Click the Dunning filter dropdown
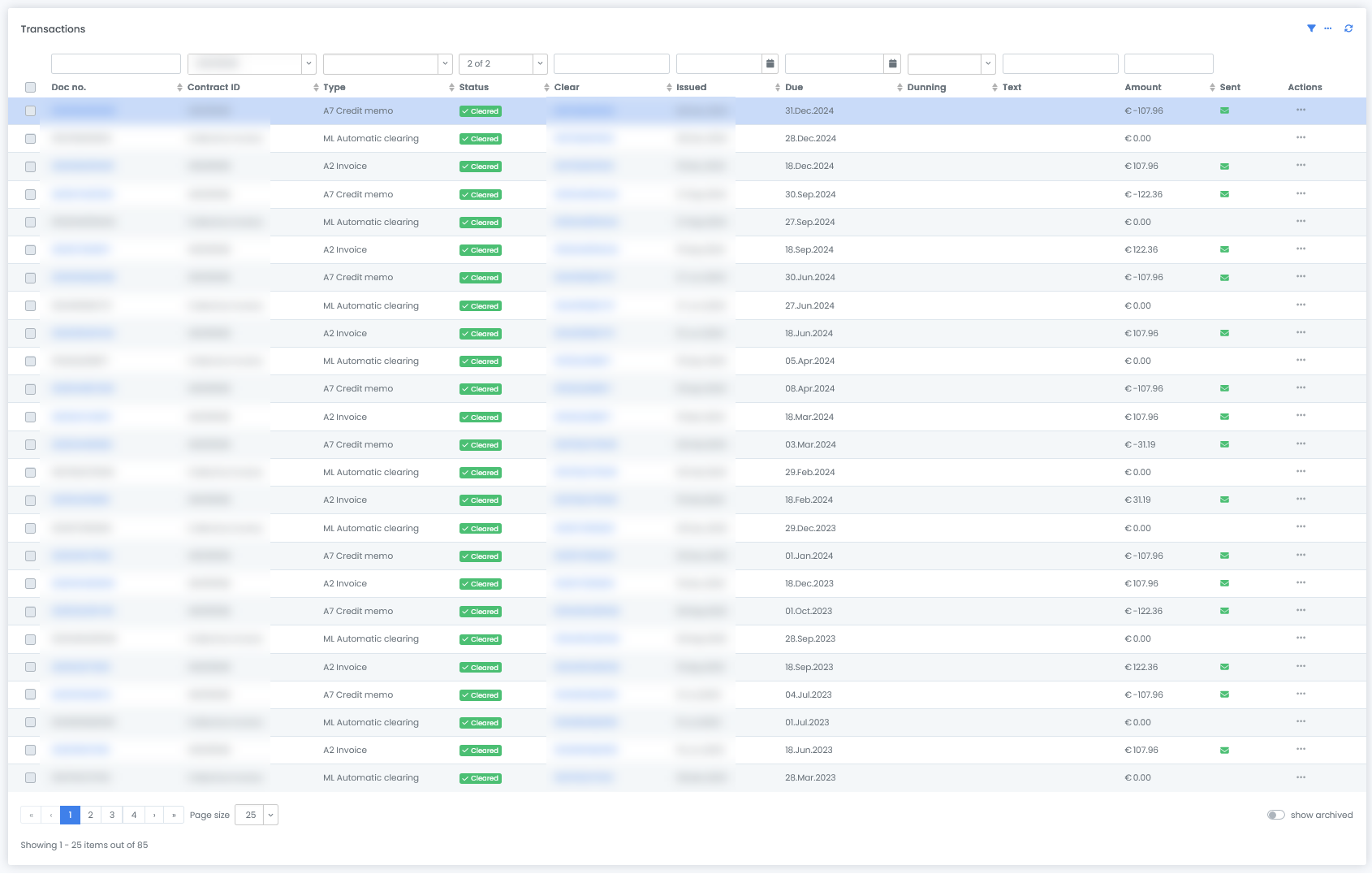This screenshot has width=1372, height=874. pos(951,63)
